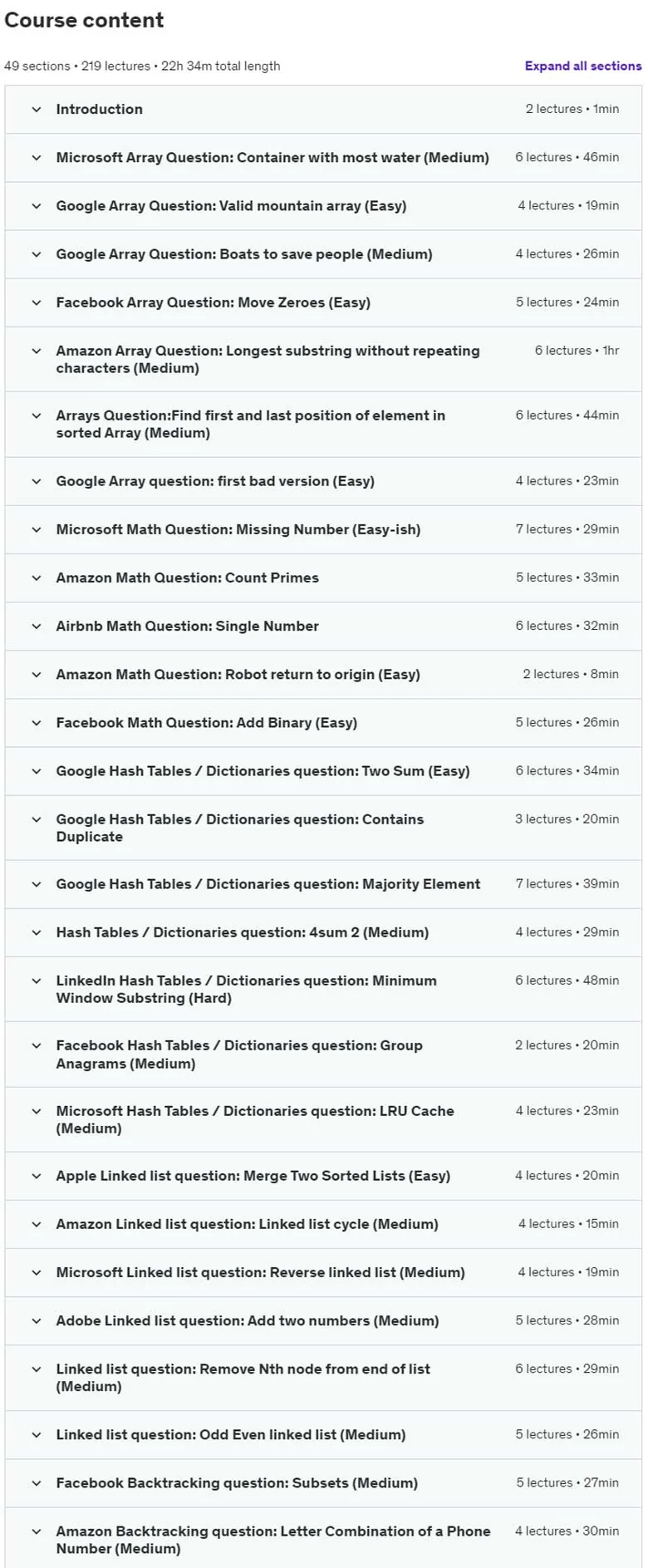
Task: Expand chevron beside Count Primes
Action: [x=37, y=578]
